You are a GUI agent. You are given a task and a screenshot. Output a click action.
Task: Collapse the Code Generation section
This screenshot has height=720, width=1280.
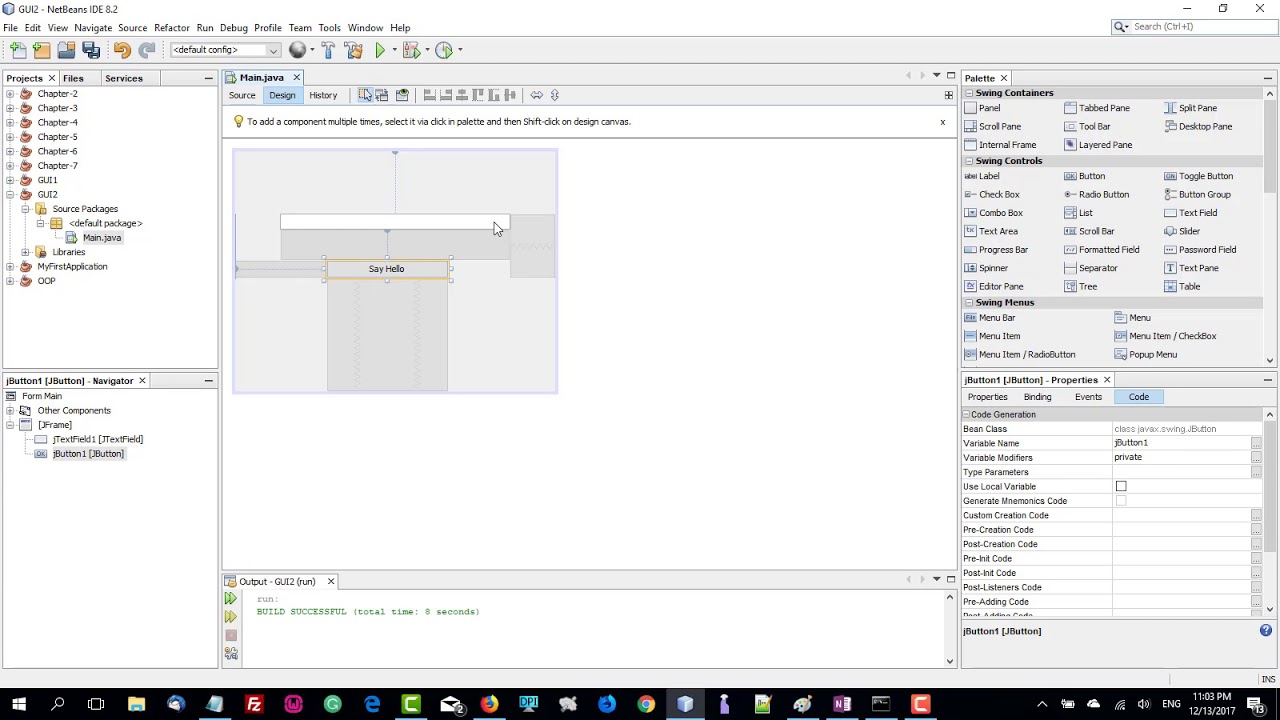tap(967, 414)
